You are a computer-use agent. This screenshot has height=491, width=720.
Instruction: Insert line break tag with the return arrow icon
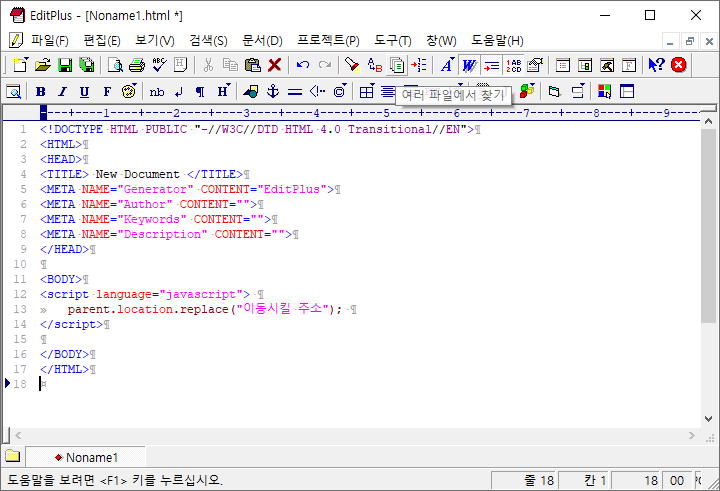pos(179,92)
